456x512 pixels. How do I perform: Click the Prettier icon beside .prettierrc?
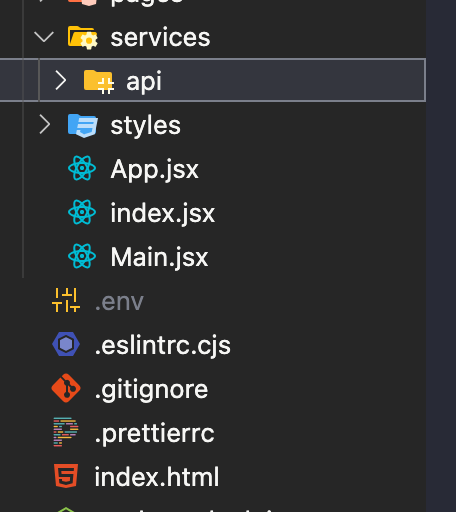[x=66, y=432]
